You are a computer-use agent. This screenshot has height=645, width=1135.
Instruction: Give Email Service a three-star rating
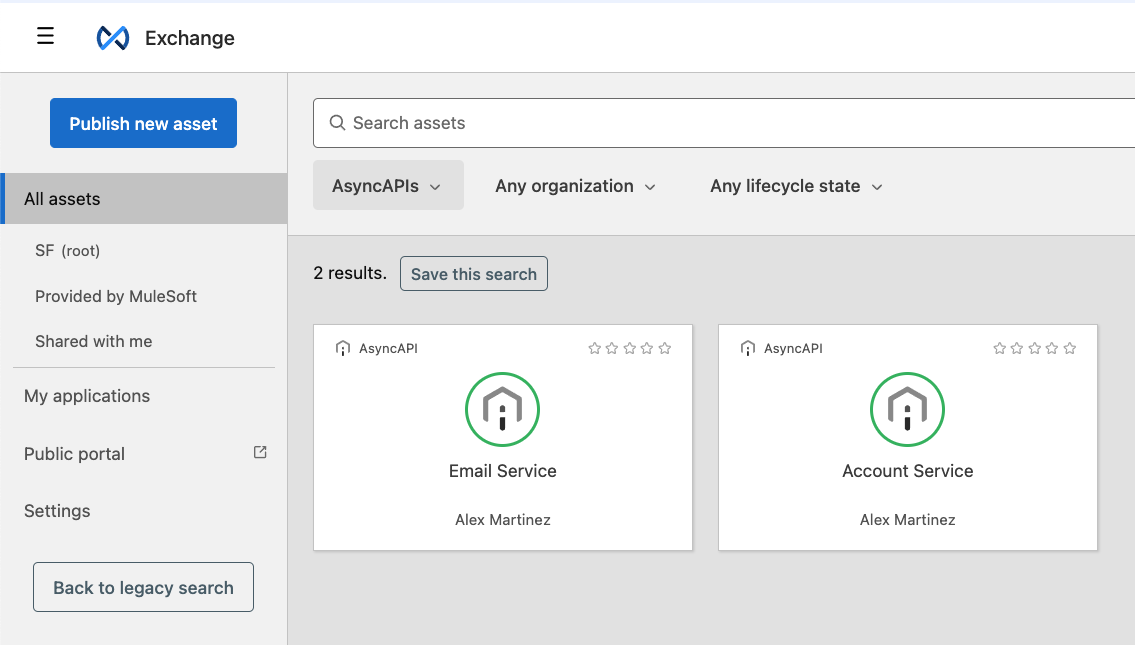coord(629,348)
